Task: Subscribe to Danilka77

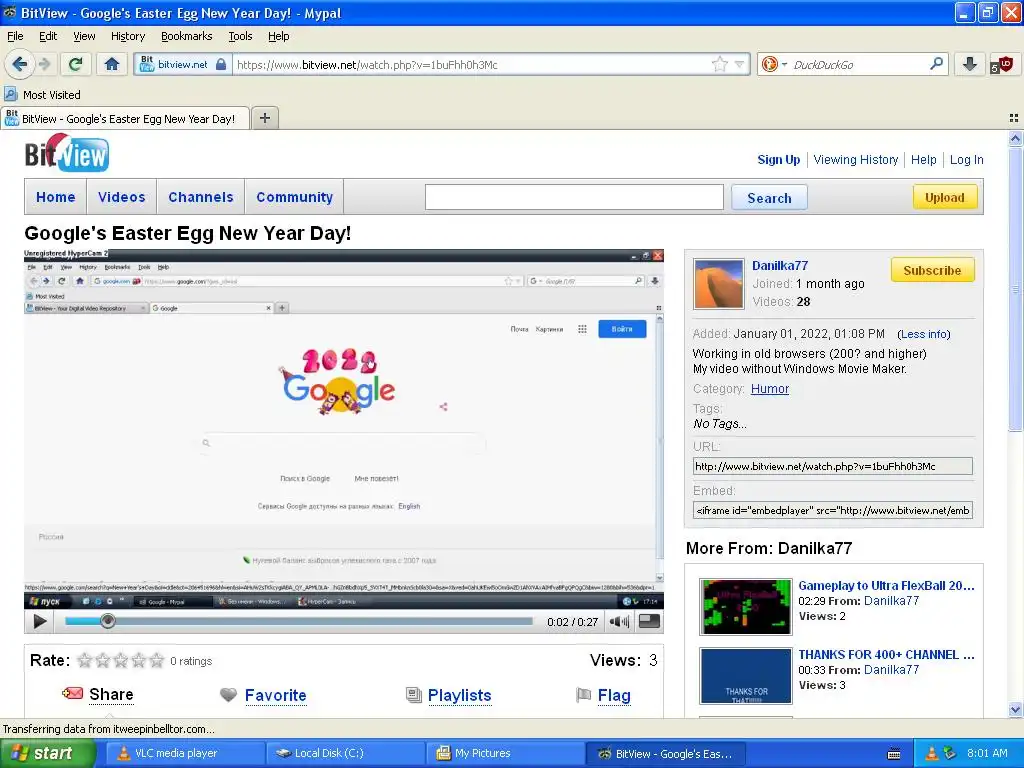Action: pyautogui.click(x=932, y=270)
